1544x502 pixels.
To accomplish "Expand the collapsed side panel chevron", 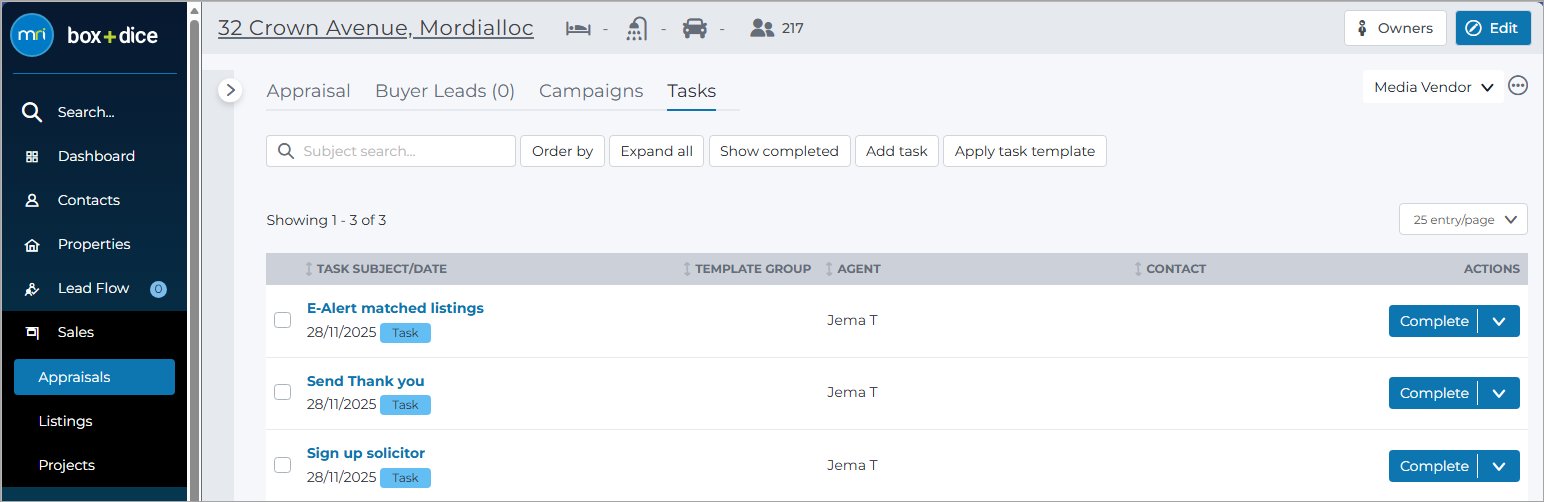I will (x=230, y=90).
